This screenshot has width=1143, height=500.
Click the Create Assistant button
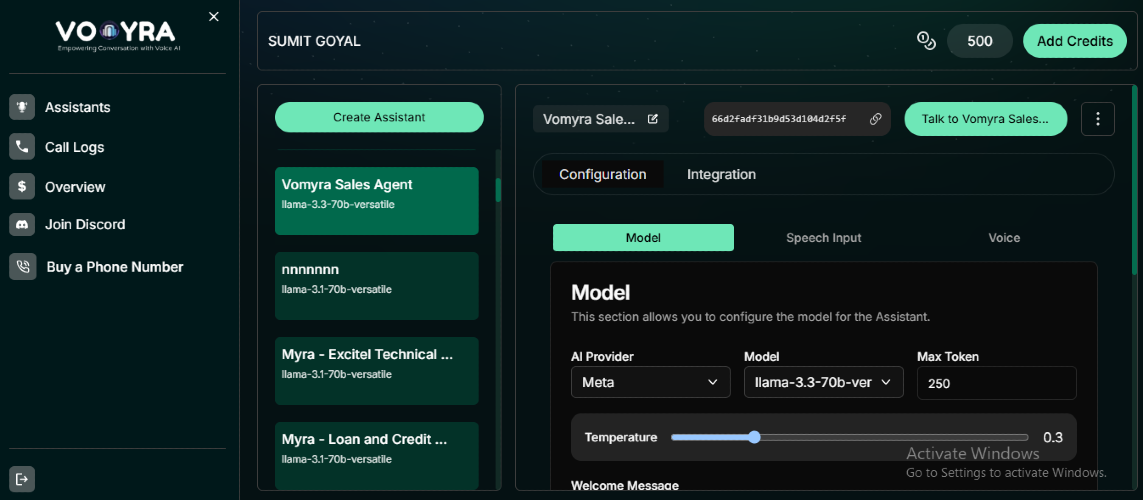[379, 117]
